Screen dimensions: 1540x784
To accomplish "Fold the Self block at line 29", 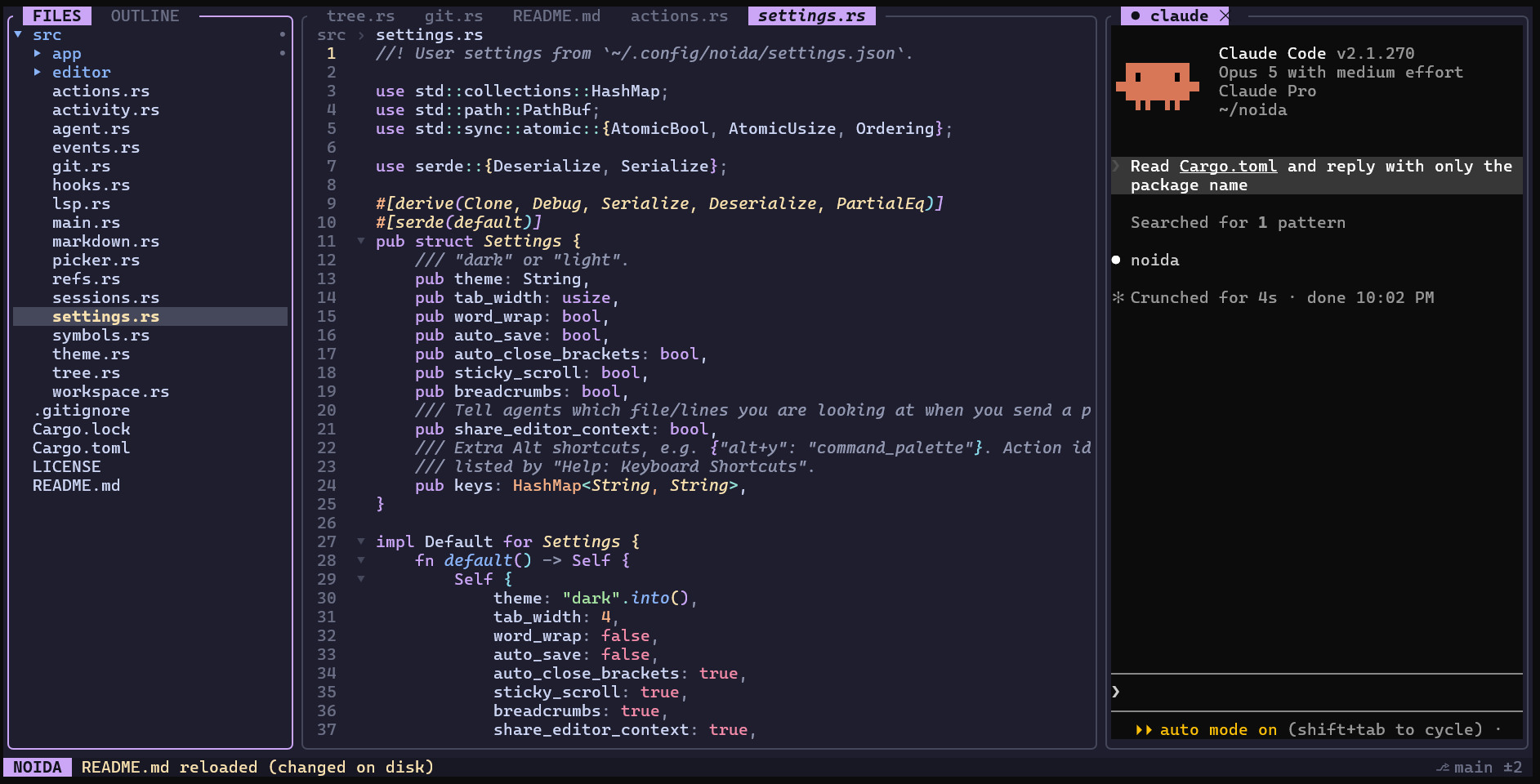I will 361,579.
